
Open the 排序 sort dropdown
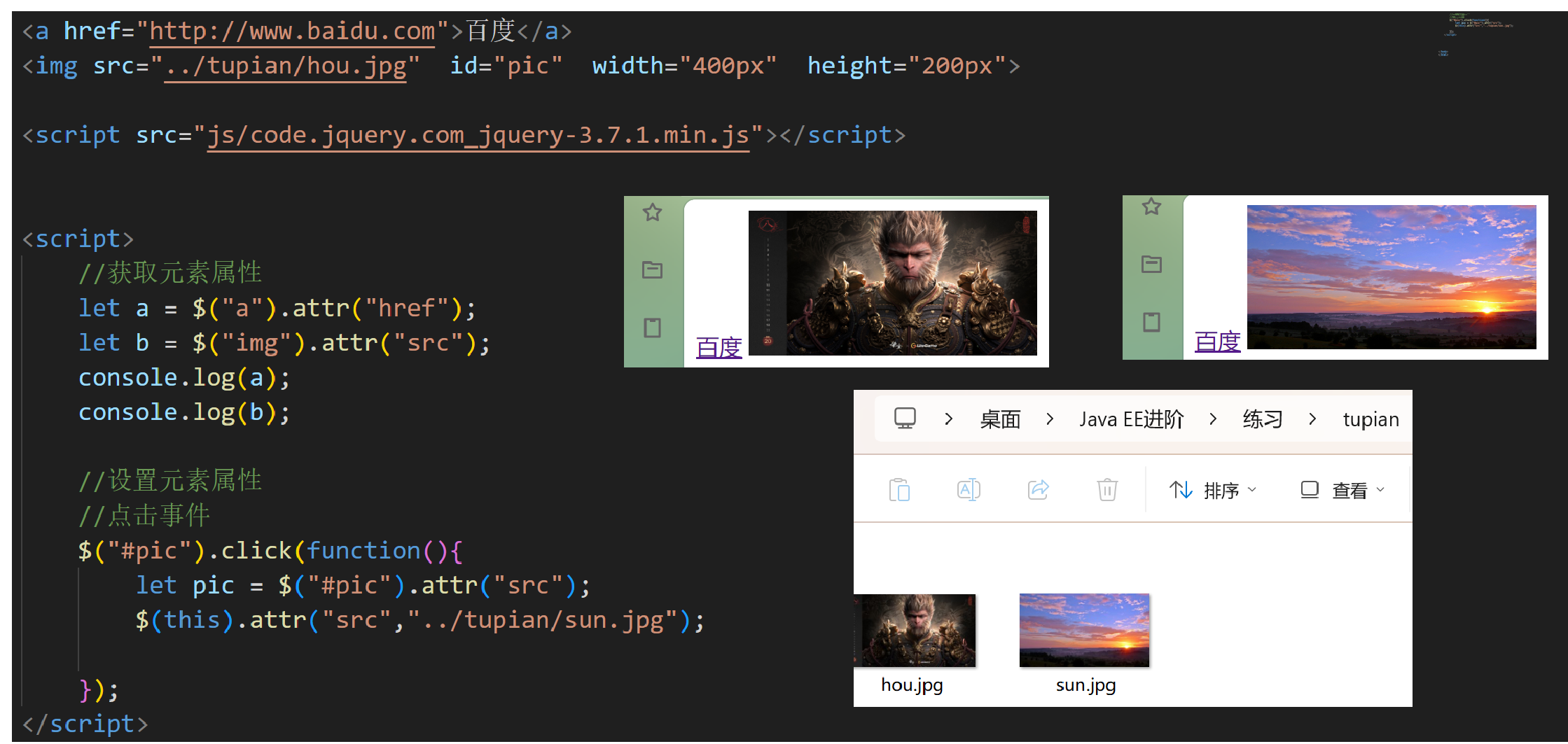pos(1214,490)
